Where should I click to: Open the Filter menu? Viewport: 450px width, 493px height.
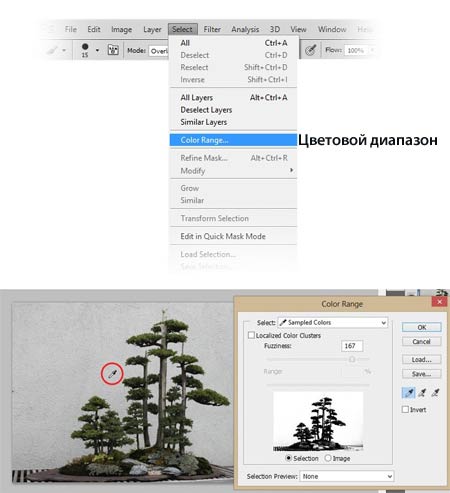click(212, 29)
